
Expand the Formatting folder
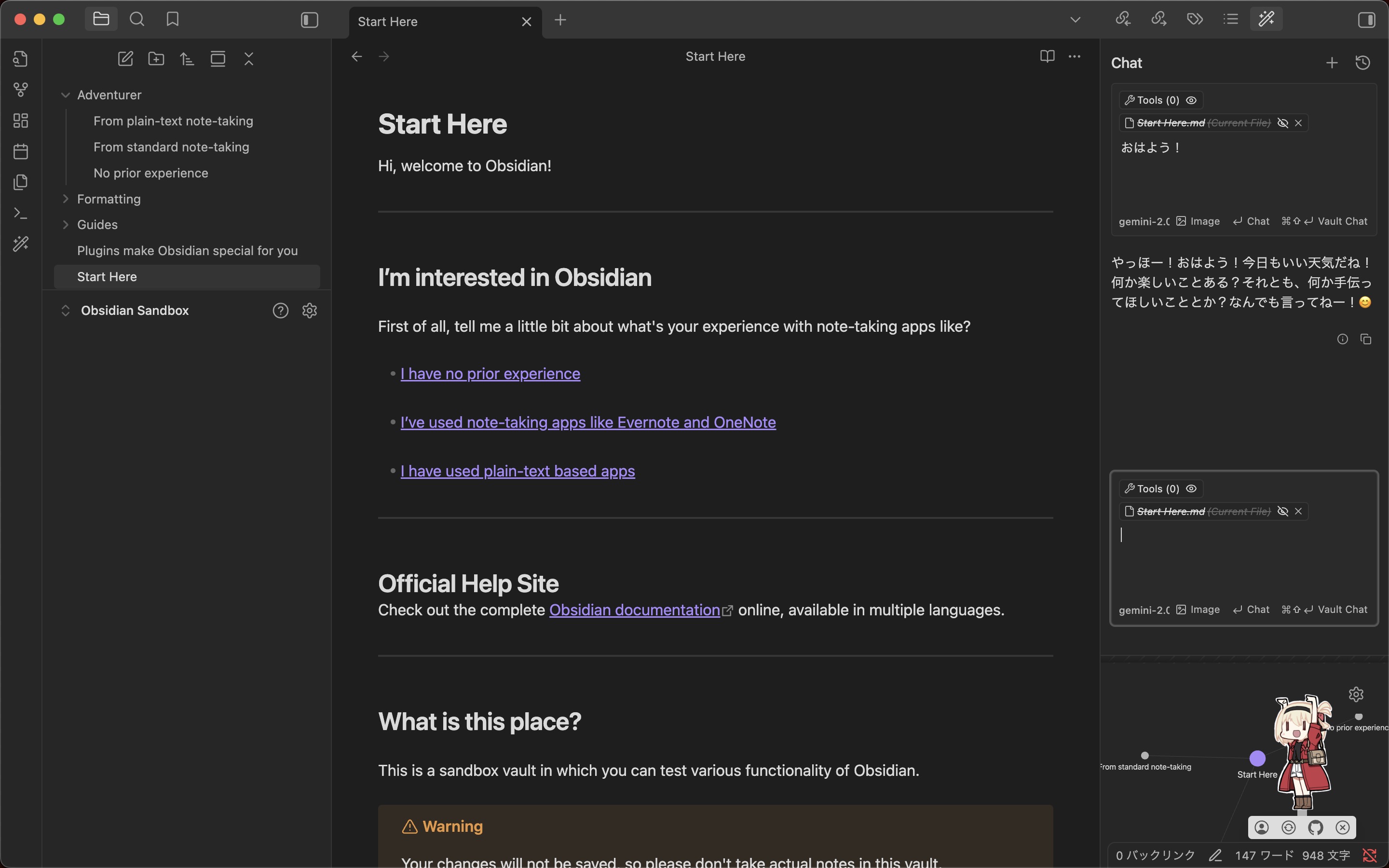click(66, 199)
